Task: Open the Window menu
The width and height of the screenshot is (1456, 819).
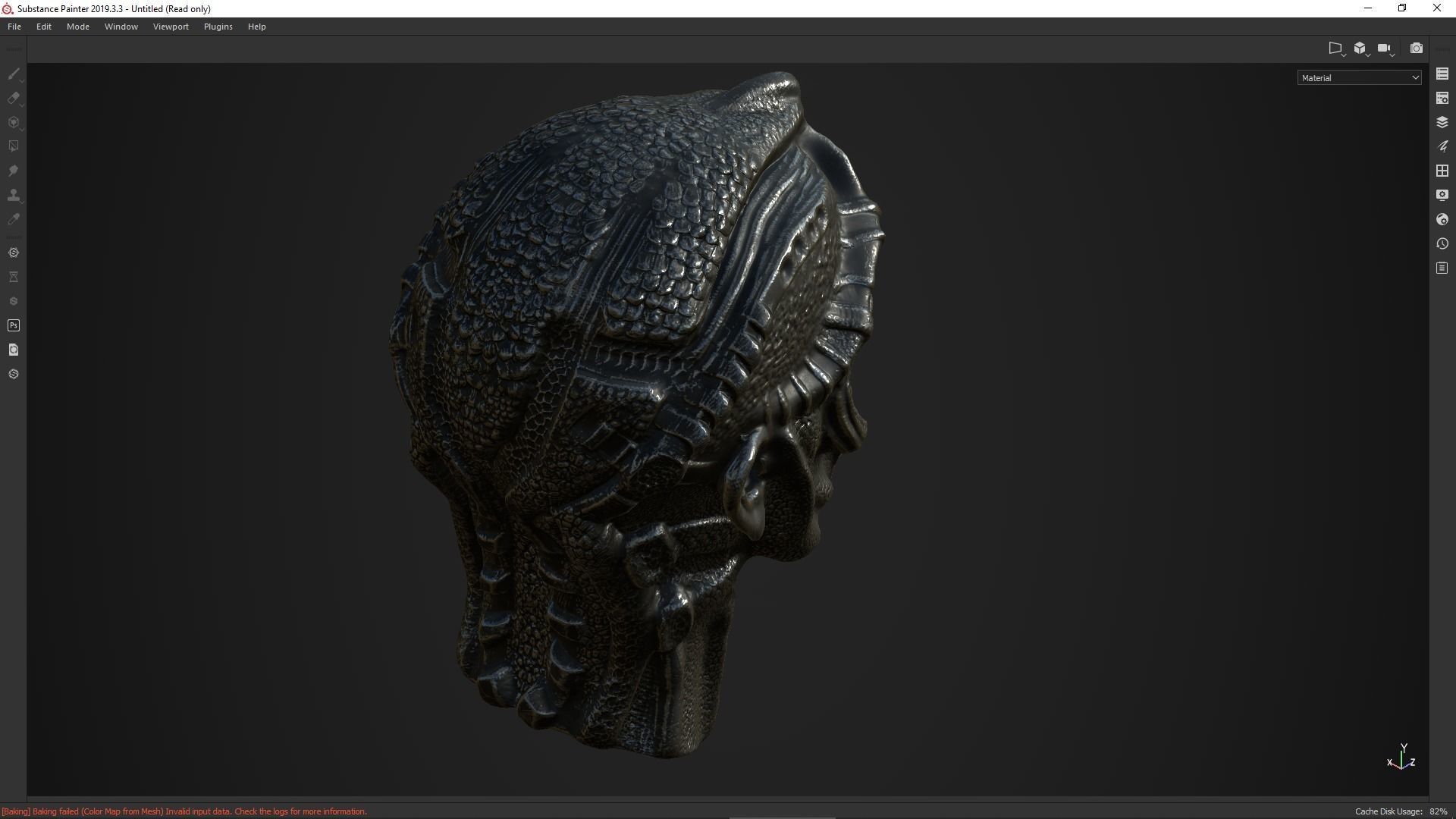Action: (121, 27)
